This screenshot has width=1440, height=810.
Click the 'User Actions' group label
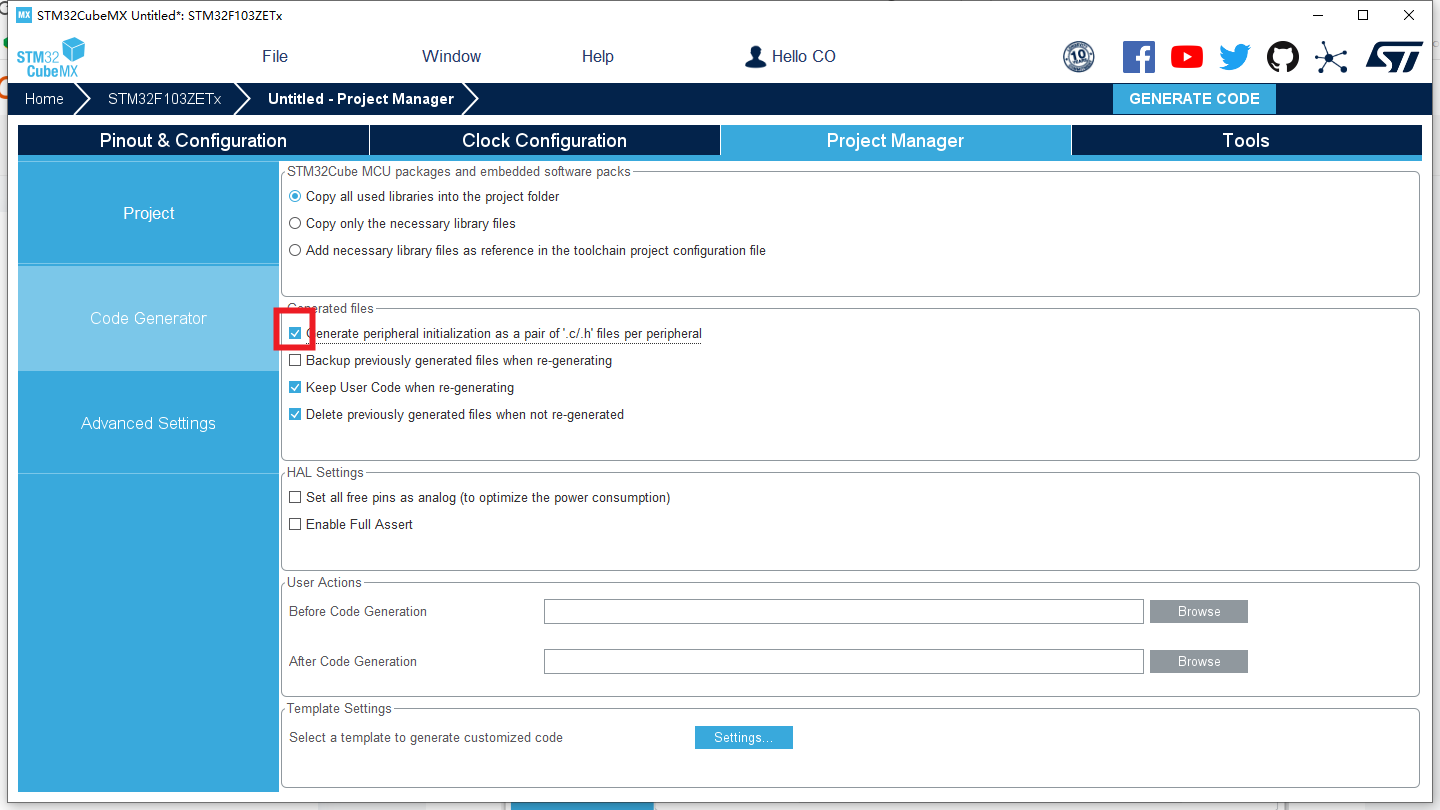click(325, 582)
